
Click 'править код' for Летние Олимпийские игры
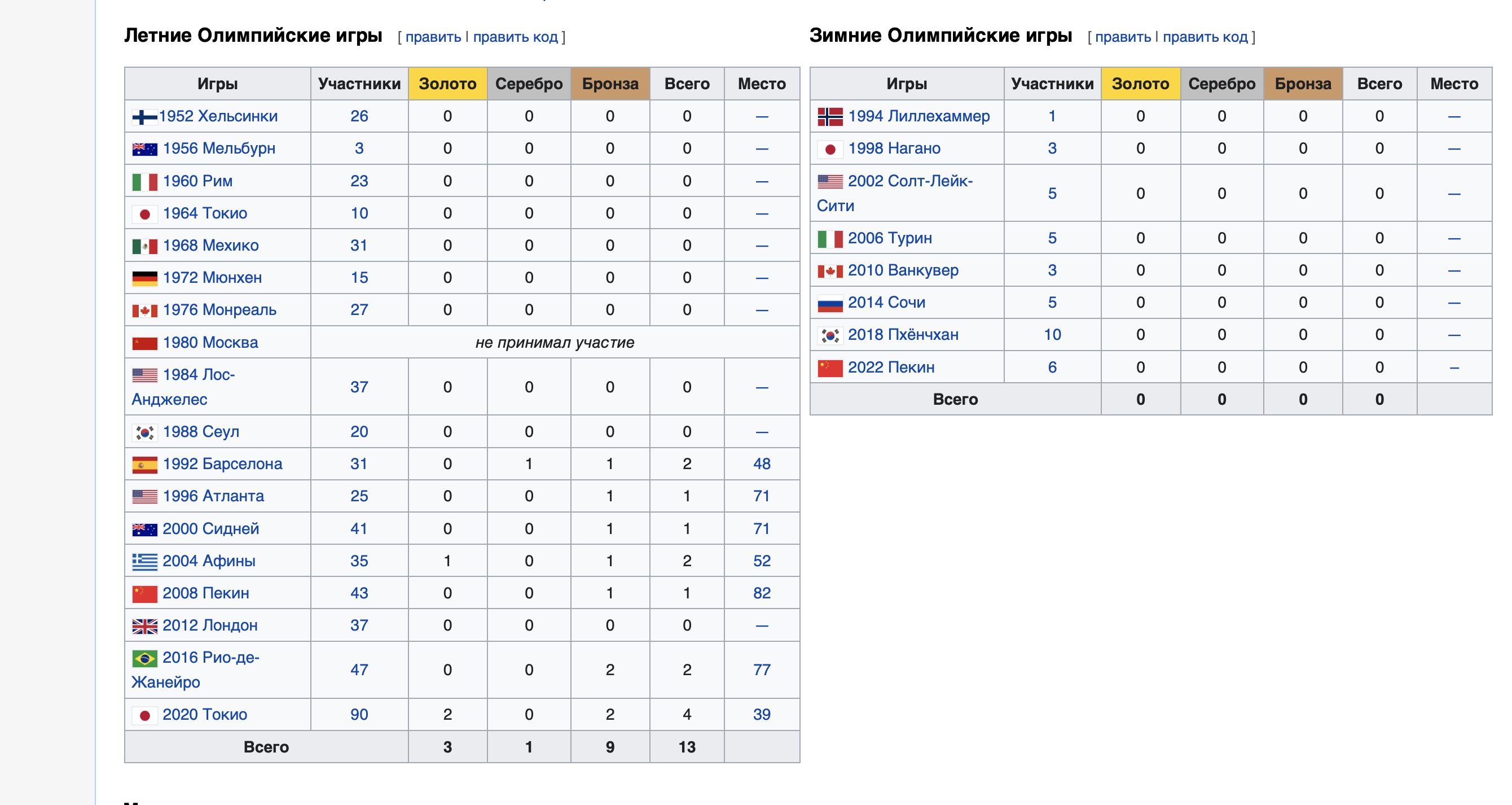[515, 37]
